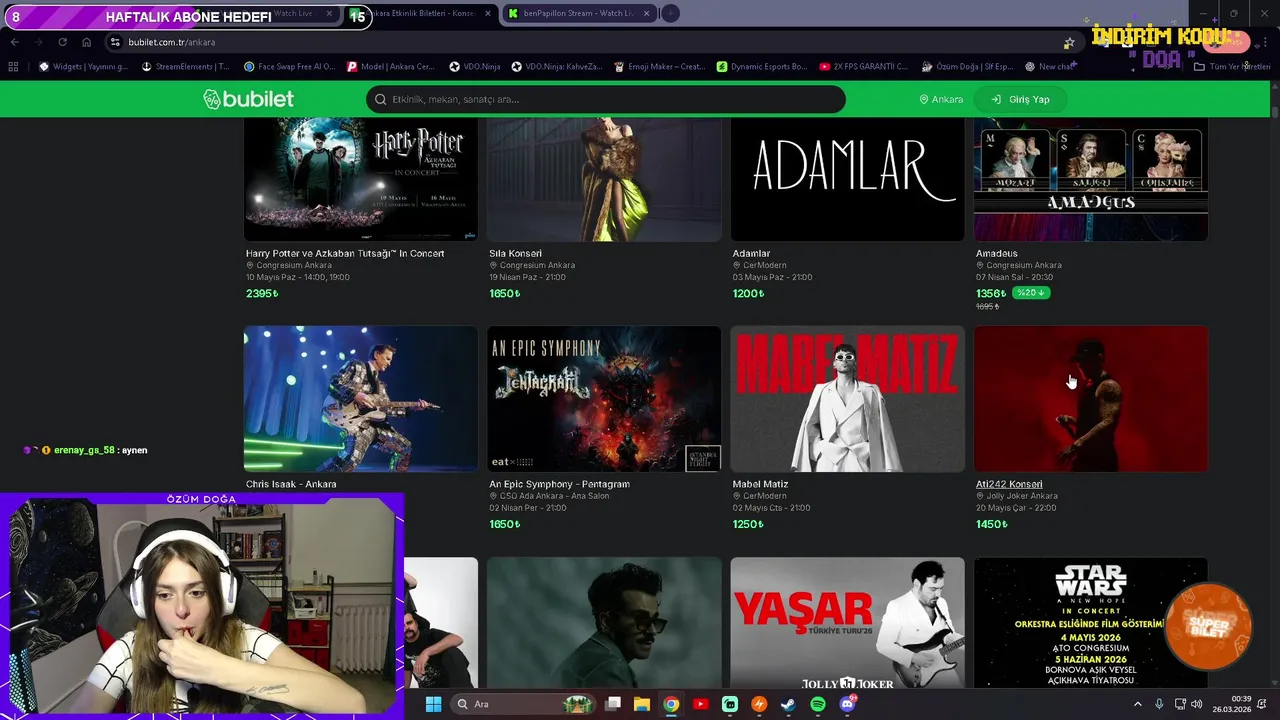
Task: Click the address bar with bubilet.com.tr/ankara
Action: (x=590, y=42)
